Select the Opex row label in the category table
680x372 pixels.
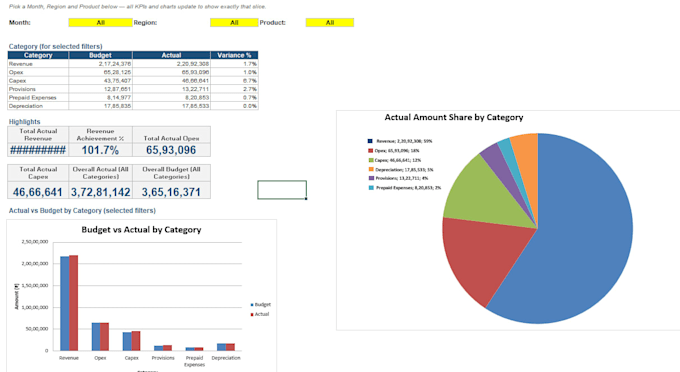[x=38, y=72]
